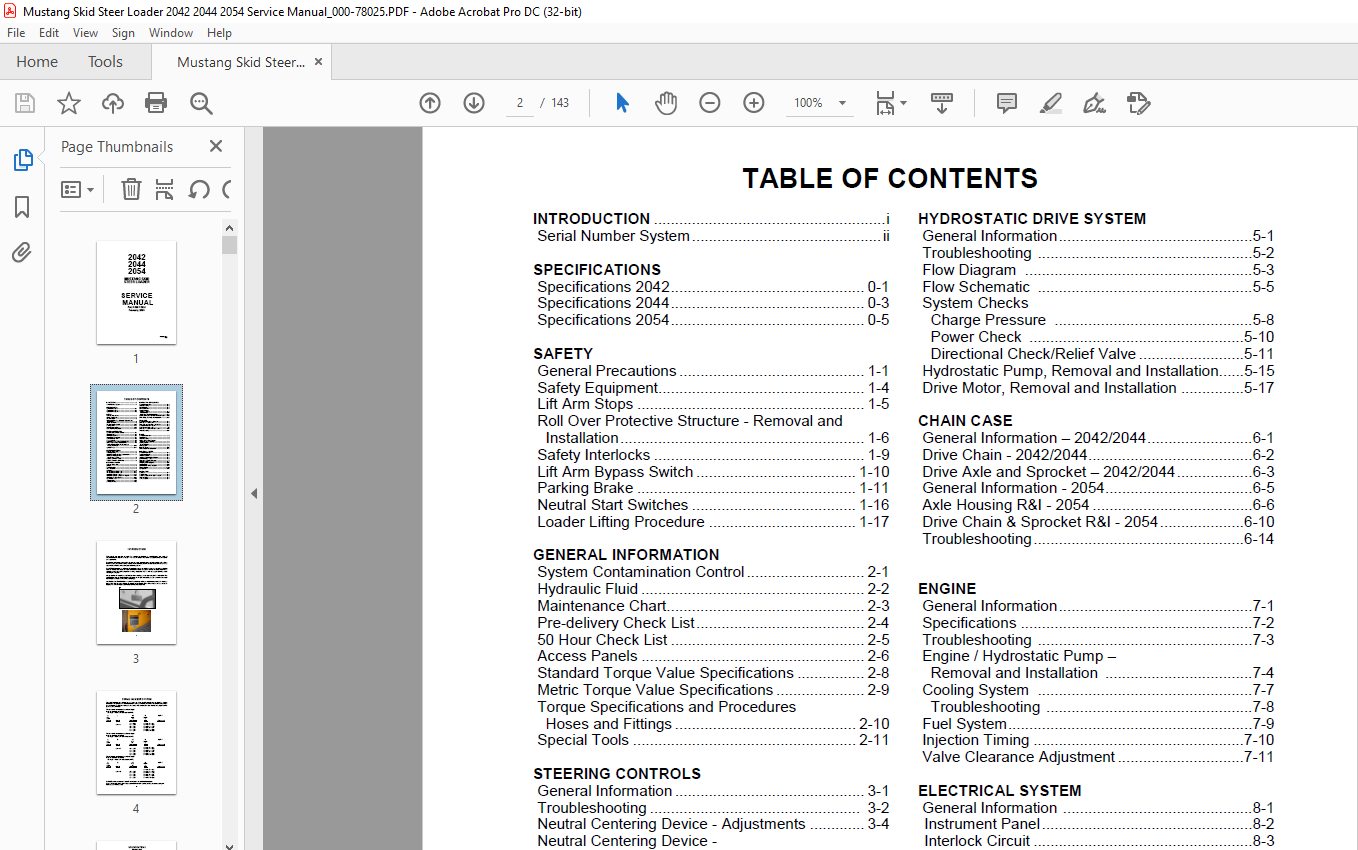Click the upload to cloud icon
Image resolution: width=1358 pixels, height=850 pixels.
(x=113, y=103)
